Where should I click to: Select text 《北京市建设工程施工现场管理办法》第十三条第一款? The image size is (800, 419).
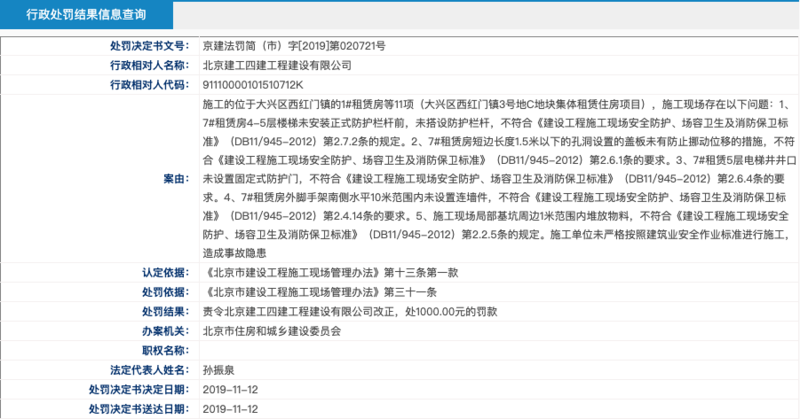pos(330,273)
